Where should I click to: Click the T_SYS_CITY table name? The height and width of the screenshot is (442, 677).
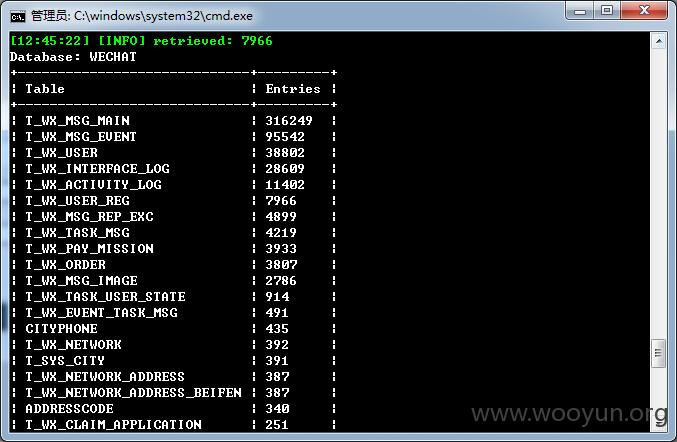(x=65, y=360)
